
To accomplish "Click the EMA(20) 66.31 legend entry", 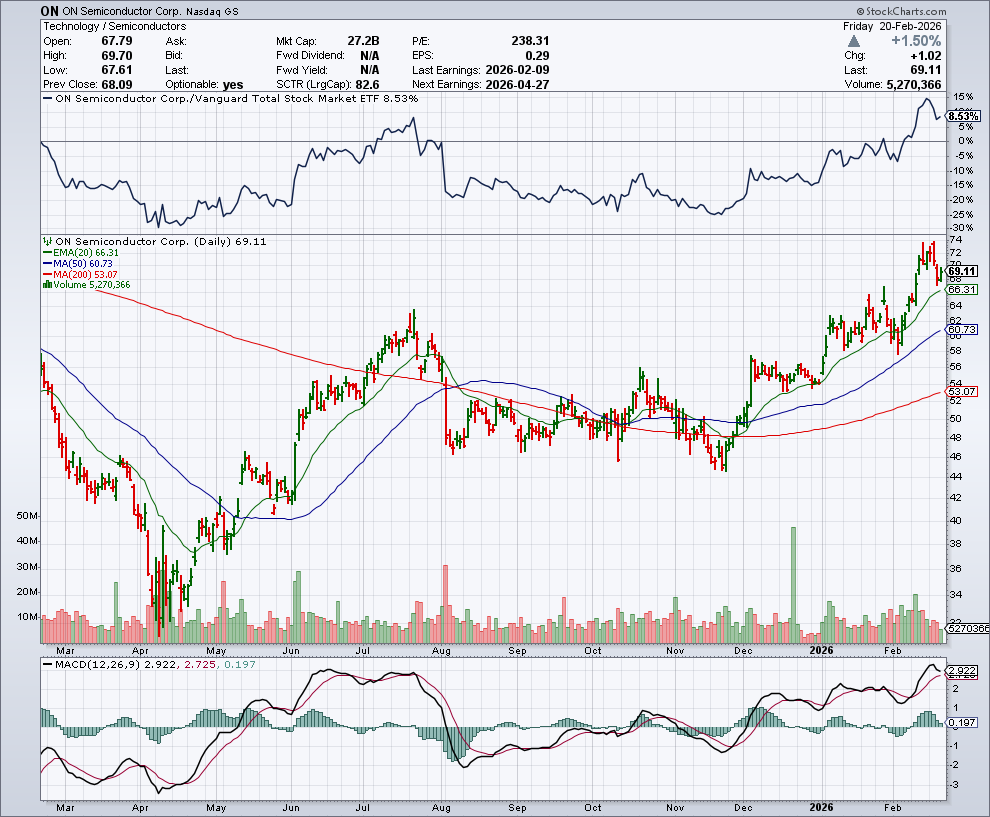I will point(80,253).
